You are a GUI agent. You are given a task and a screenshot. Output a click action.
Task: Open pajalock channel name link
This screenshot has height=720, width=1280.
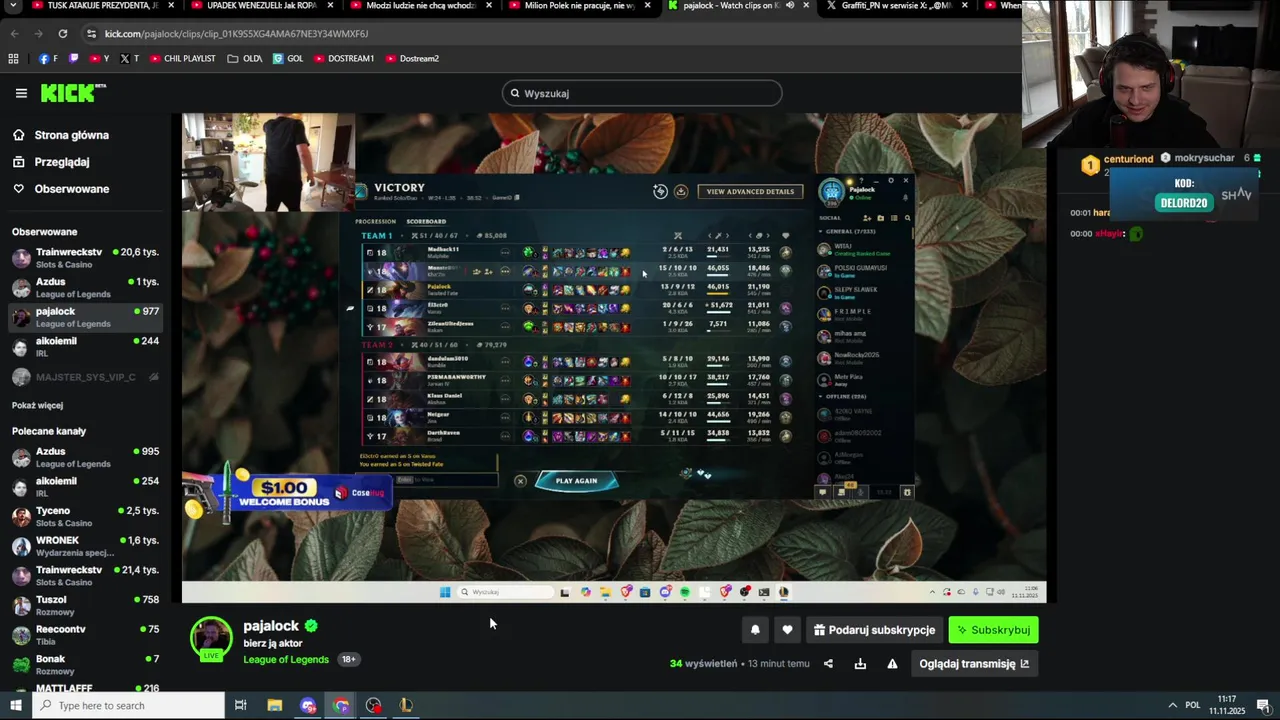(x=271, y=625)
